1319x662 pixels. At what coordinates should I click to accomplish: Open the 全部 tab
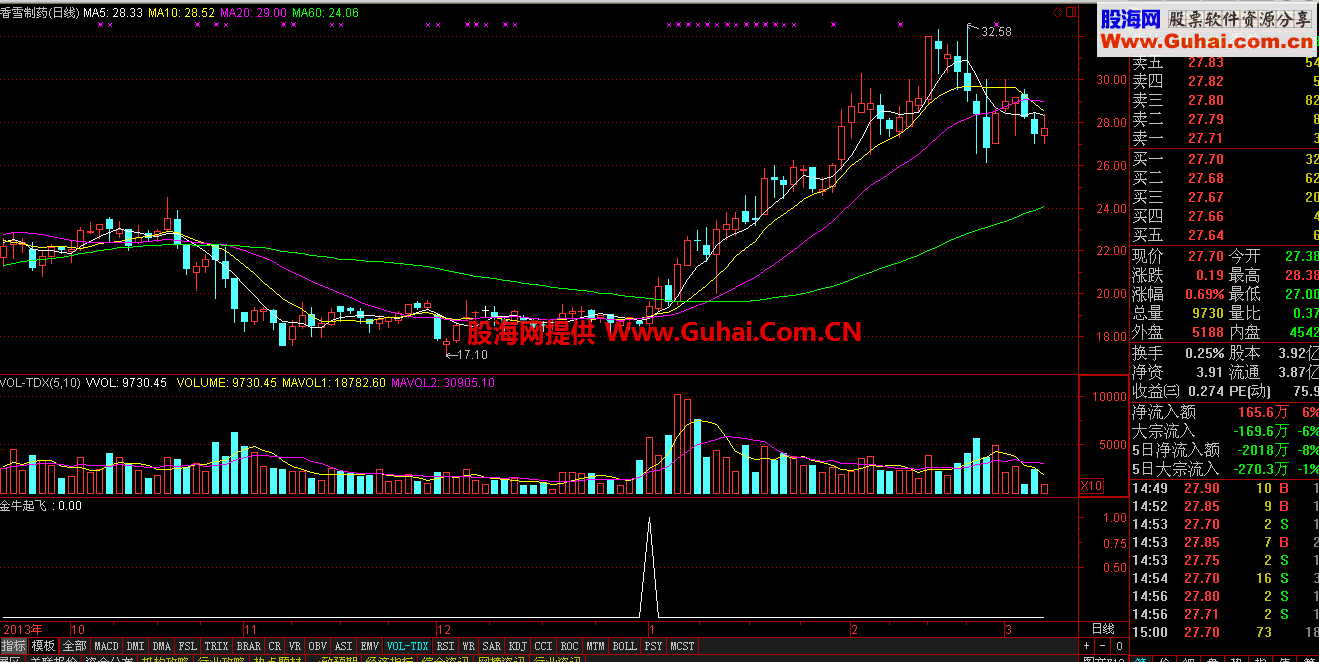click(x=74, y=646)
